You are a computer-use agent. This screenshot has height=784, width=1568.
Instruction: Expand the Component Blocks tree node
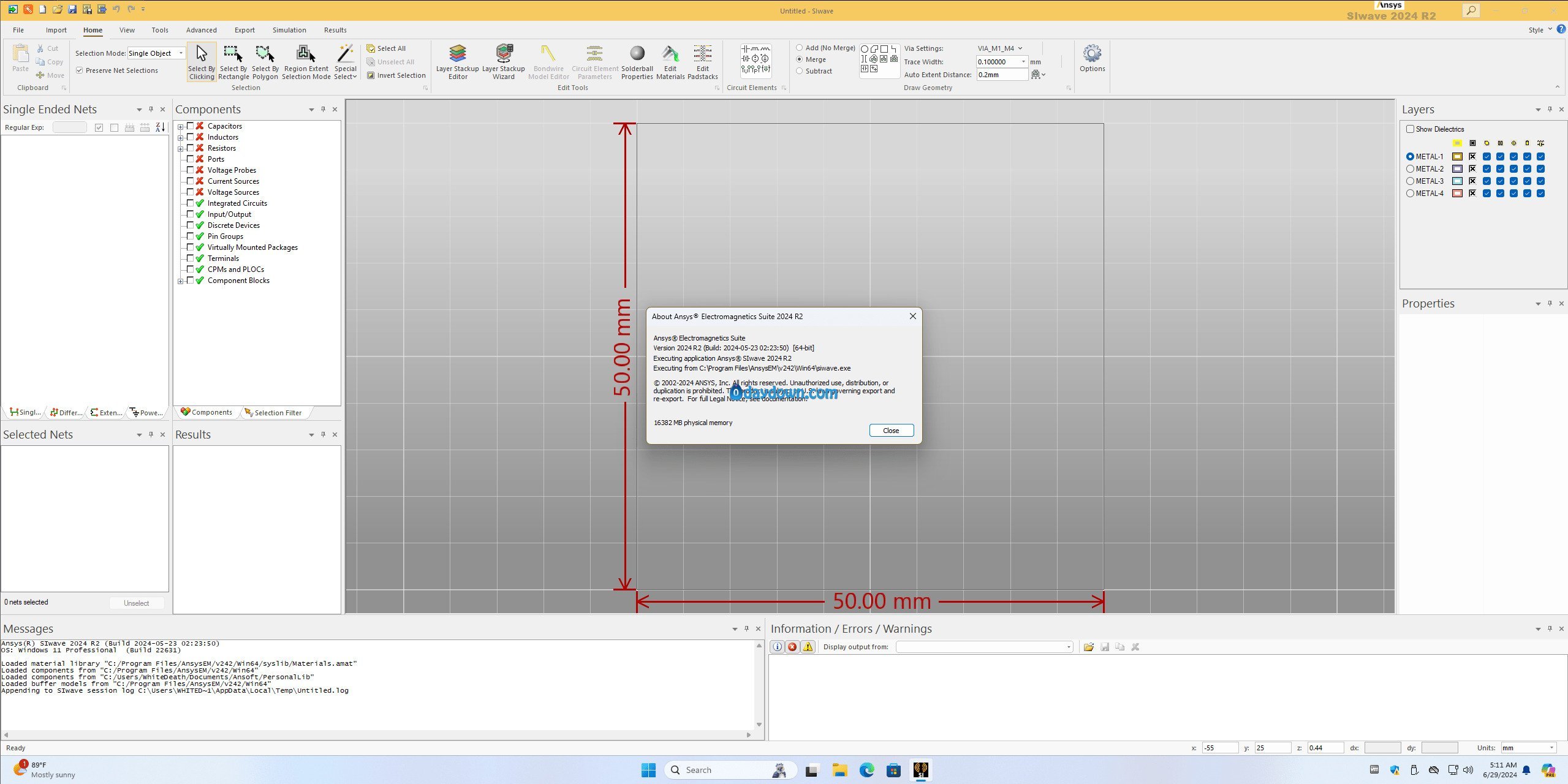pyautogui.click(x=181, y=281)
